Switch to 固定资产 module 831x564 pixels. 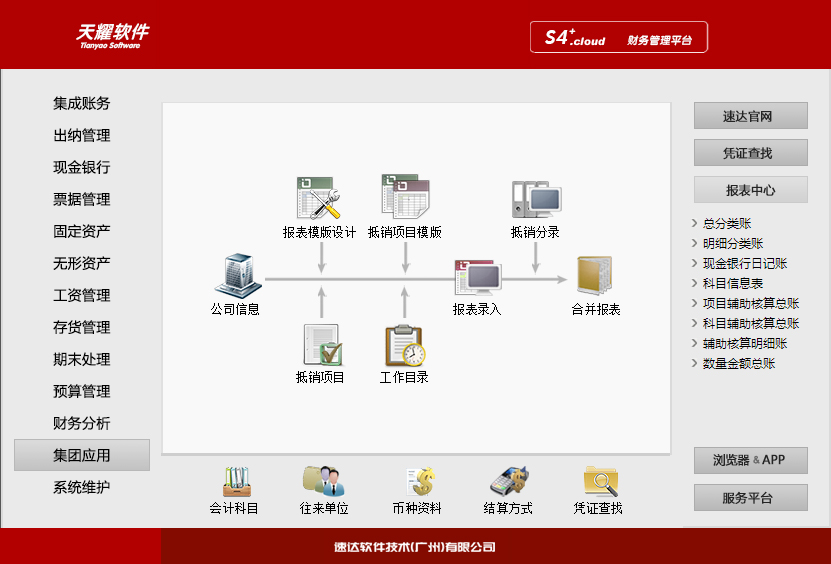82,231
